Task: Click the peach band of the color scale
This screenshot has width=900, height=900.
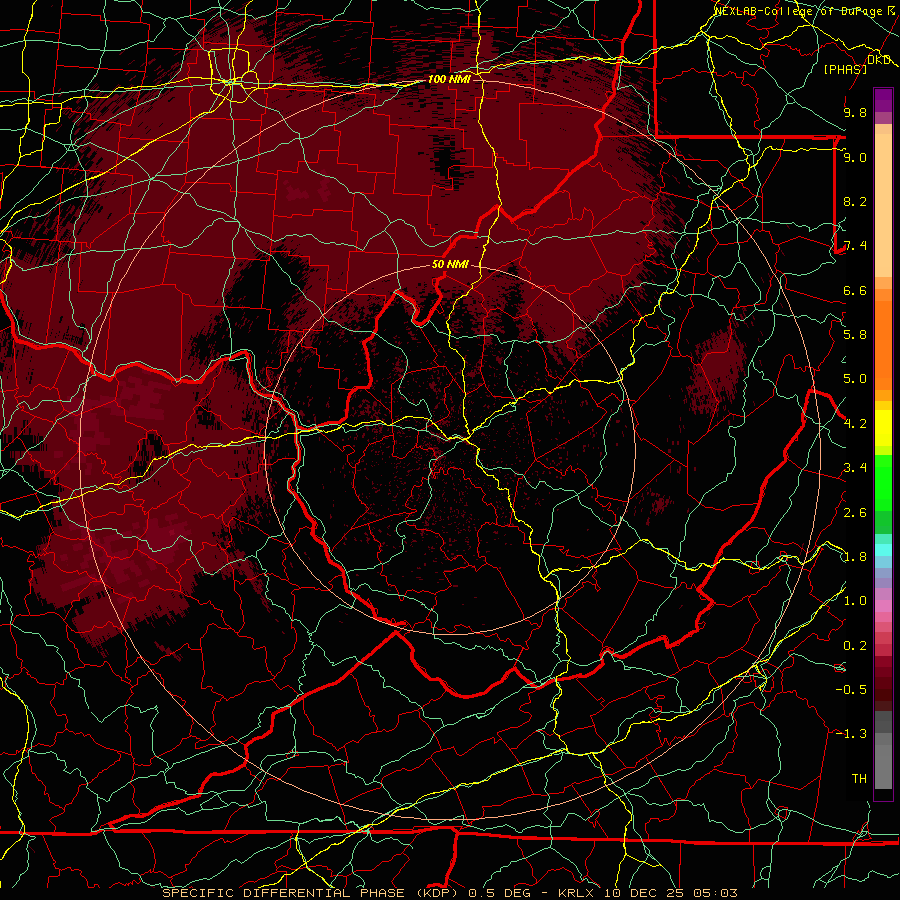Action: (x=883, y=201)
